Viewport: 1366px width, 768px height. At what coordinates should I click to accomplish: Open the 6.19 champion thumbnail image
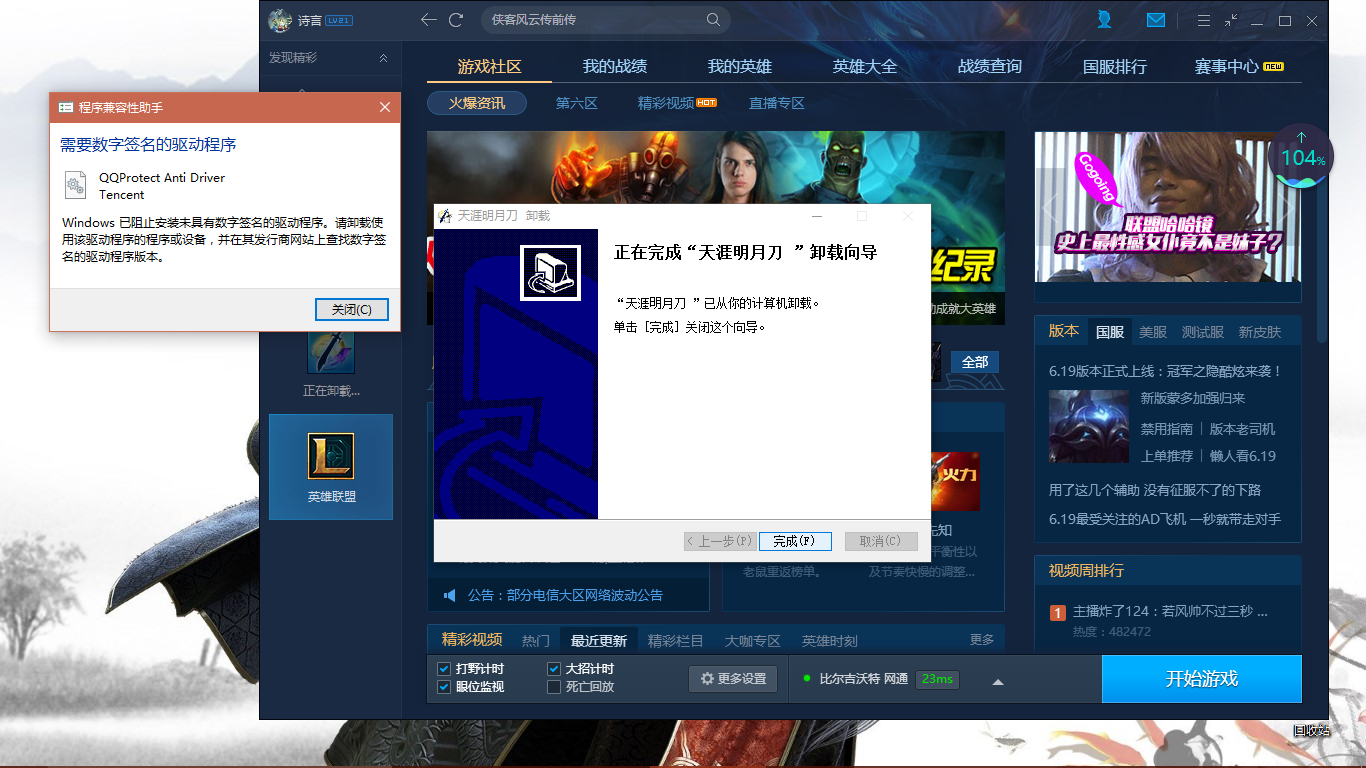(x=1089, y=426)
